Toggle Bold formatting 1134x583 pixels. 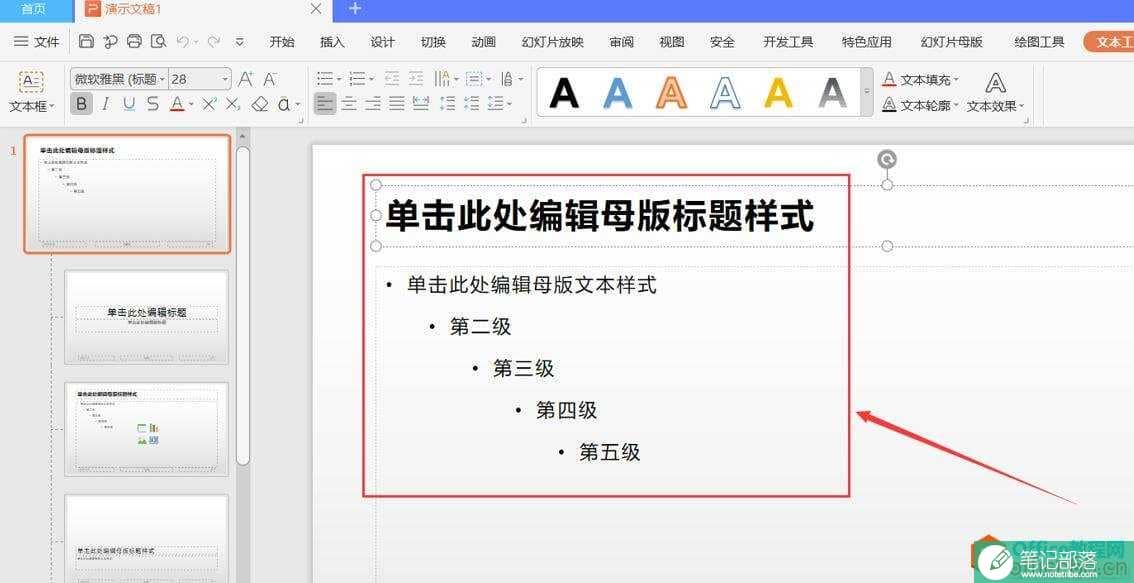point(81,104)
